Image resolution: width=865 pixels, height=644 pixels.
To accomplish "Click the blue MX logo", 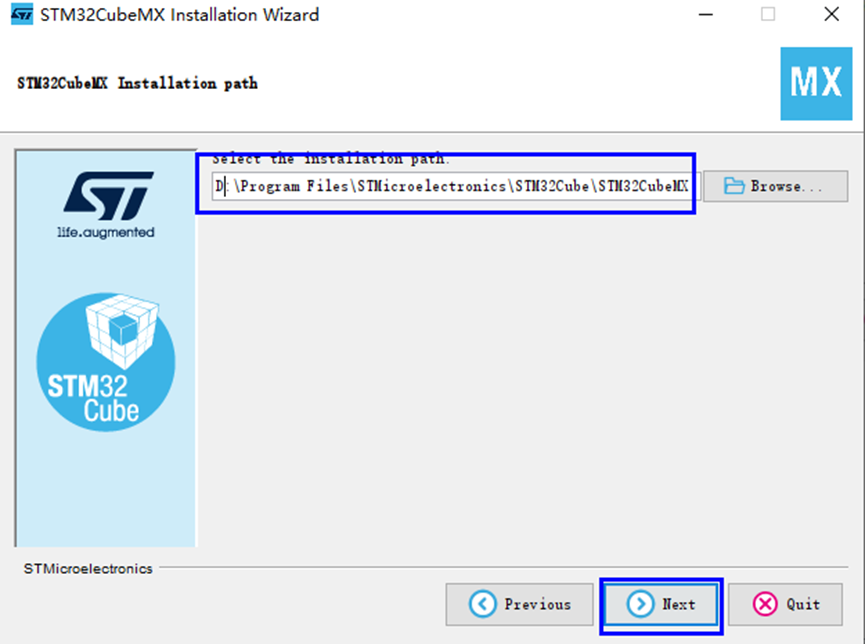I will (x=816, y=83).
